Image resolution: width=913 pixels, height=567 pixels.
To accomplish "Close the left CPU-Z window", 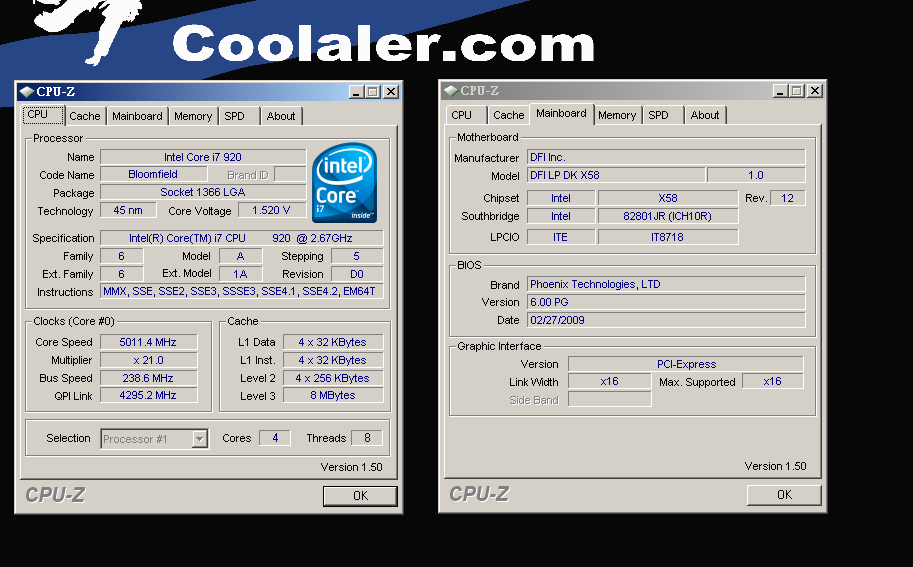I will click(391, 91).
